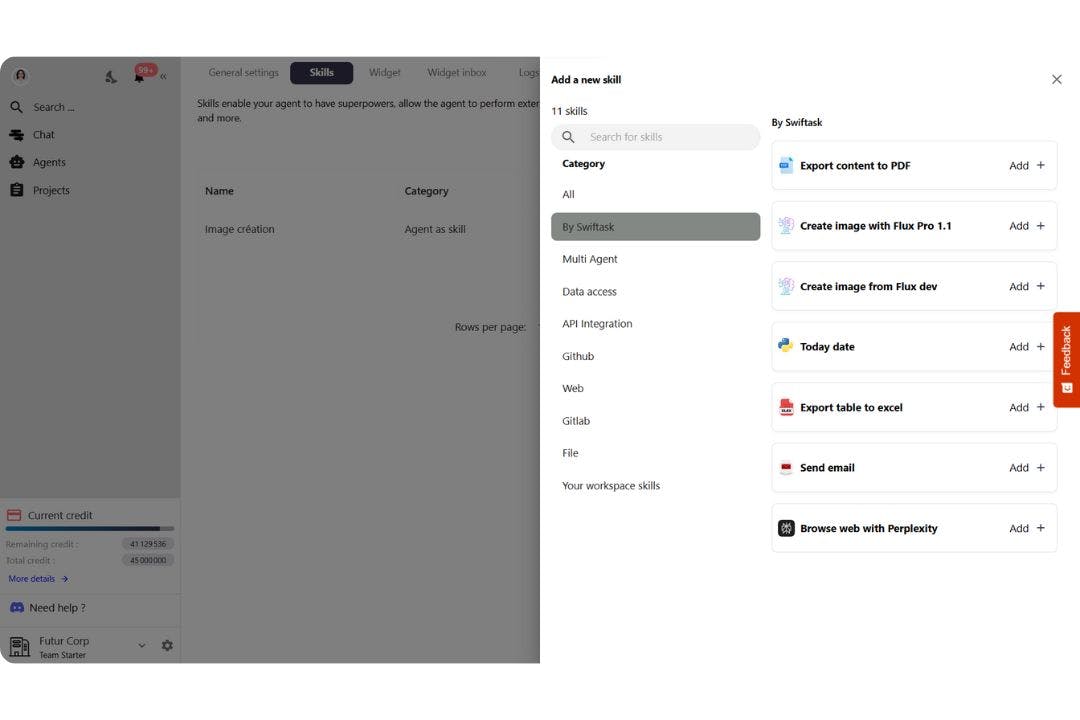Select the Skills tab
The height and width of the screenshot is (720, 1080).
point(322,72)
